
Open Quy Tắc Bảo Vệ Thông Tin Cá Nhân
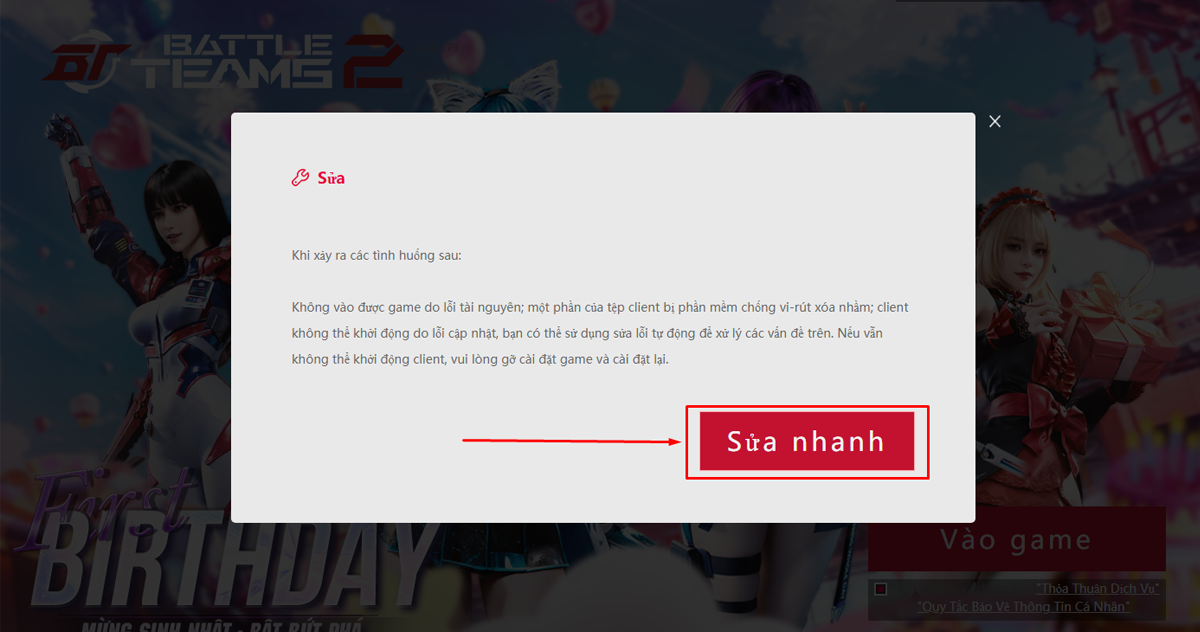click(x=1024, y=606)
